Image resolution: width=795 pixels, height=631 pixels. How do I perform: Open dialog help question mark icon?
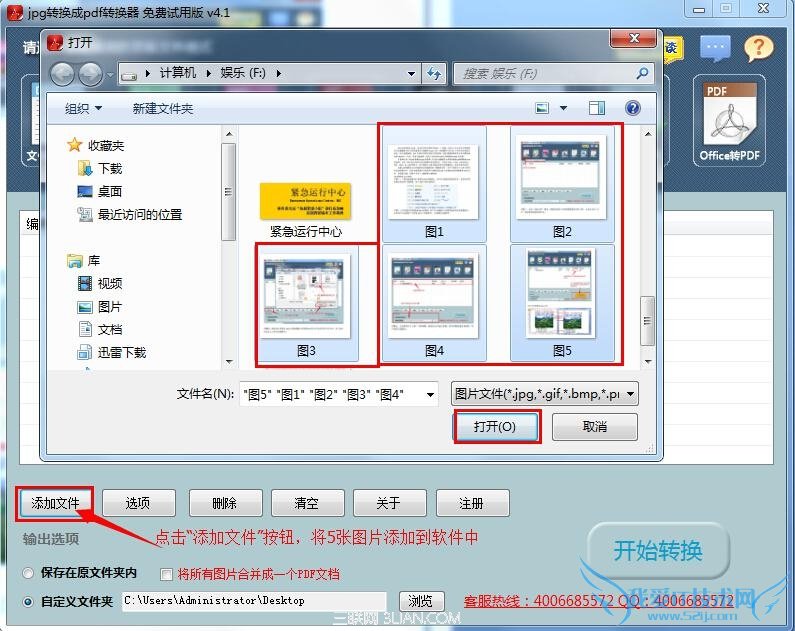pos(633,108)
